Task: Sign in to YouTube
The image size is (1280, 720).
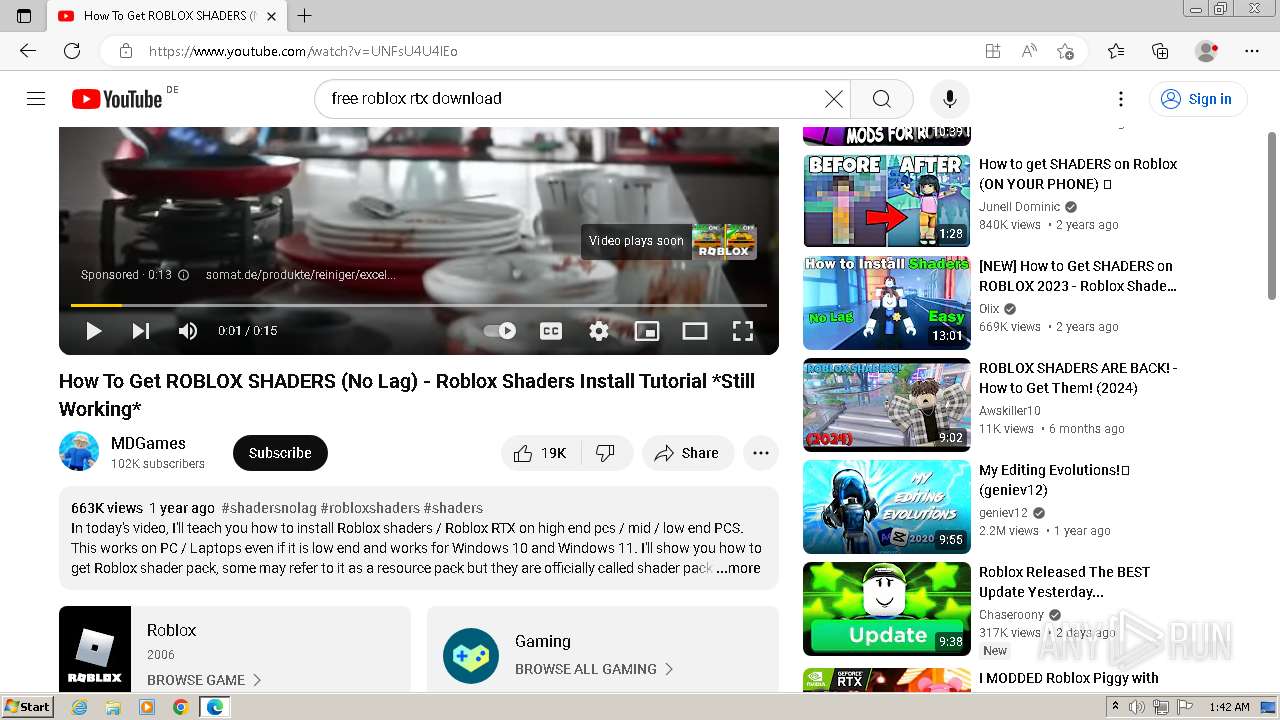Action: pos(1198,98)
